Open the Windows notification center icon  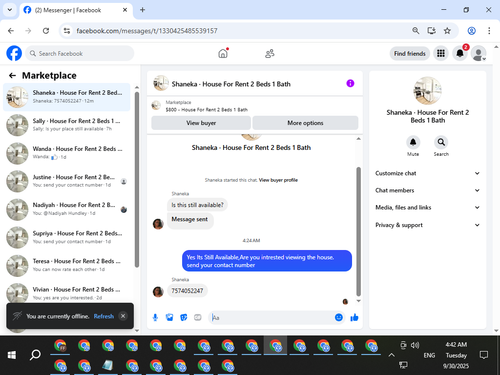(484, 355)
